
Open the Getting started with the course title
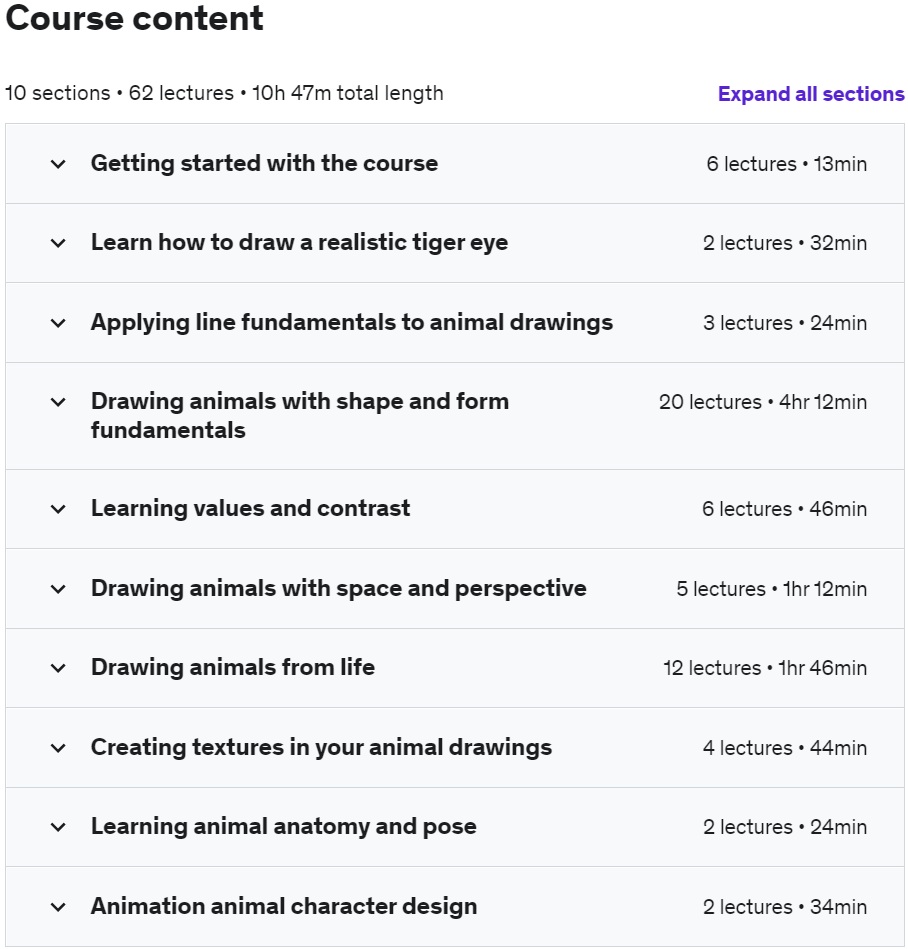(x=264, y=163)
